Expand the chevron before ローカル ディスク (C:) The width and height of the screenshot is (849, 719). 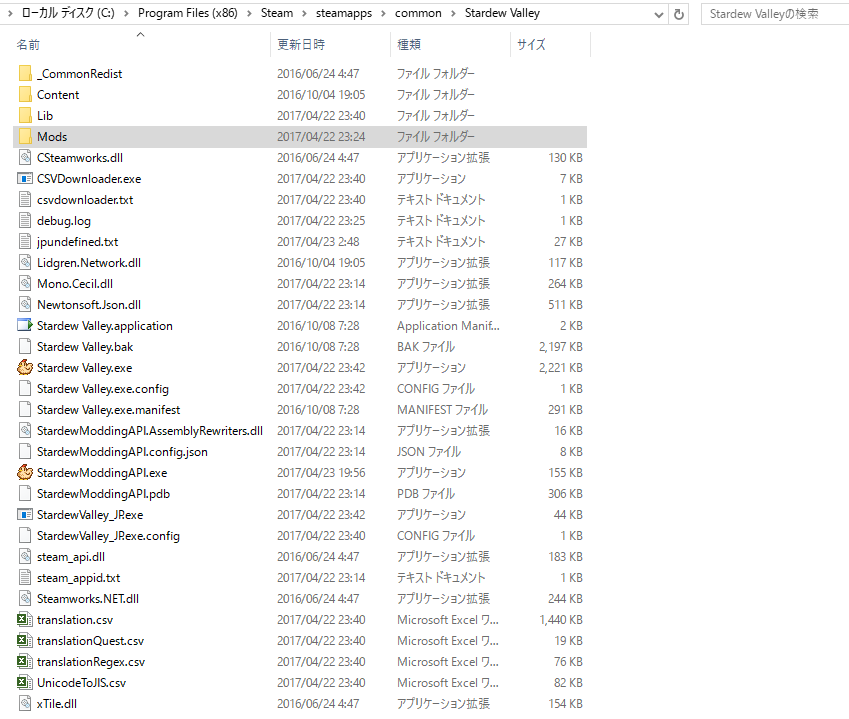pos(10,14)
